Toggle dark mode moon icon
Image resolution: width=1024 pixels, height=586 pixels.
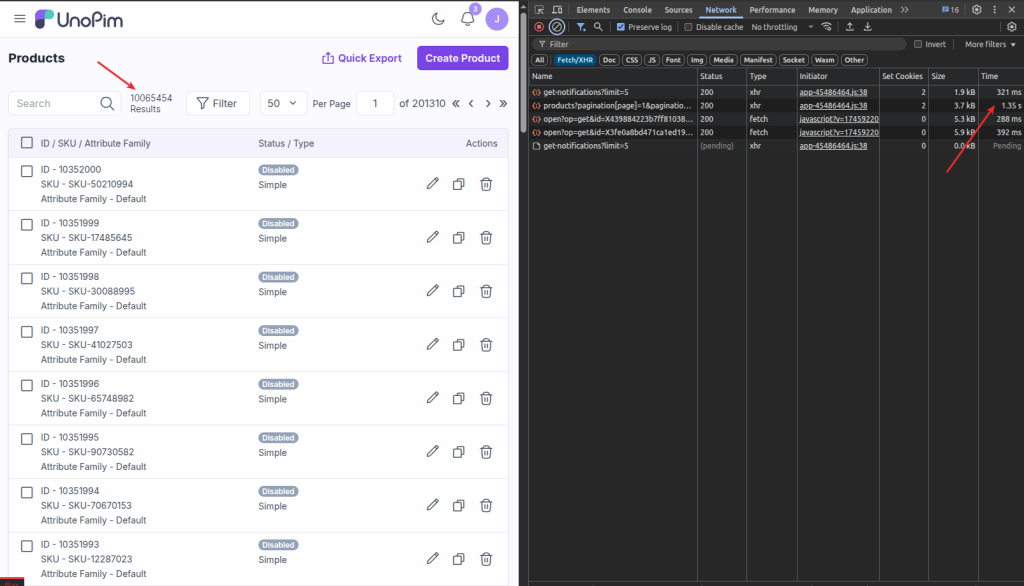(438, 19)
